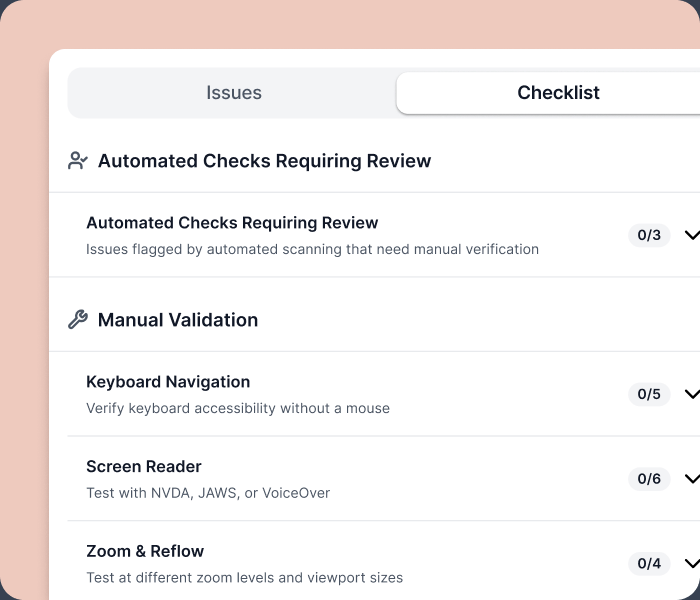Click the 0/5 Keyboard Navigation badge

[x=649, y=394]
